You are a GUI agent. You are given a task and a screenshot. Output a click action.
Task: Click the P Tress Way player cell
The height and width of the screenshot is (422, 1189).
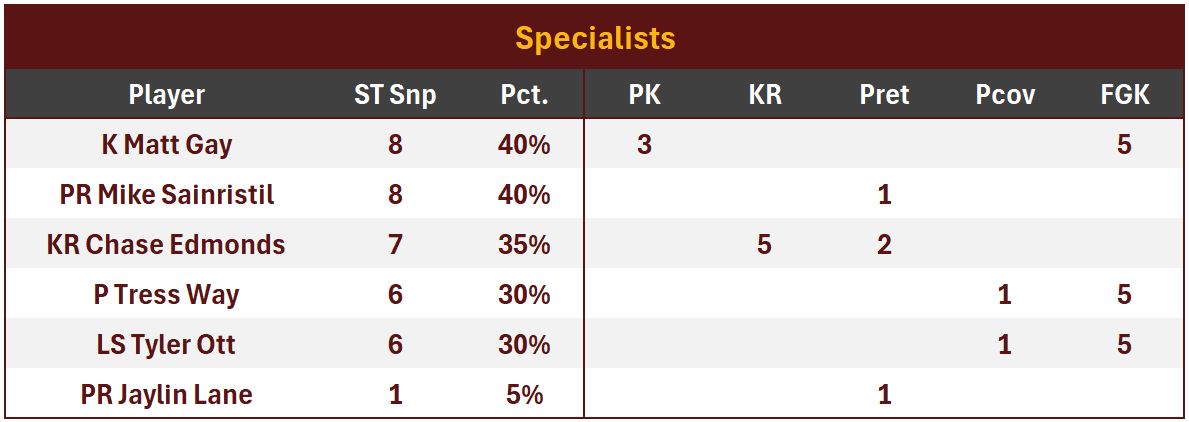[167, 295]
